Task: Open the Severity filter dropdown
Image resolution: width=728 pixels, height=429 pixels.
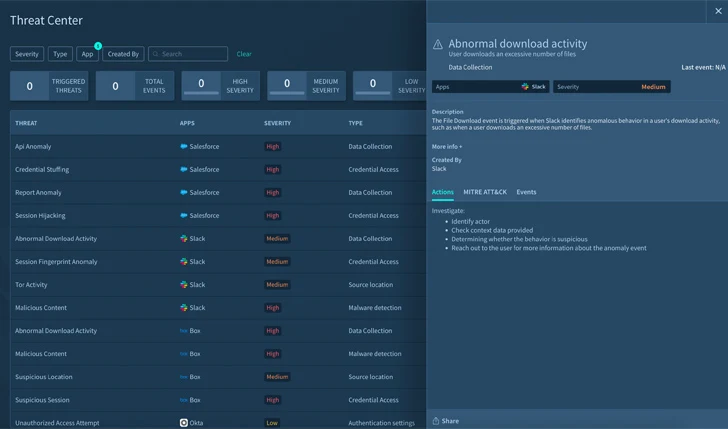Action: (x=27, y=54)
